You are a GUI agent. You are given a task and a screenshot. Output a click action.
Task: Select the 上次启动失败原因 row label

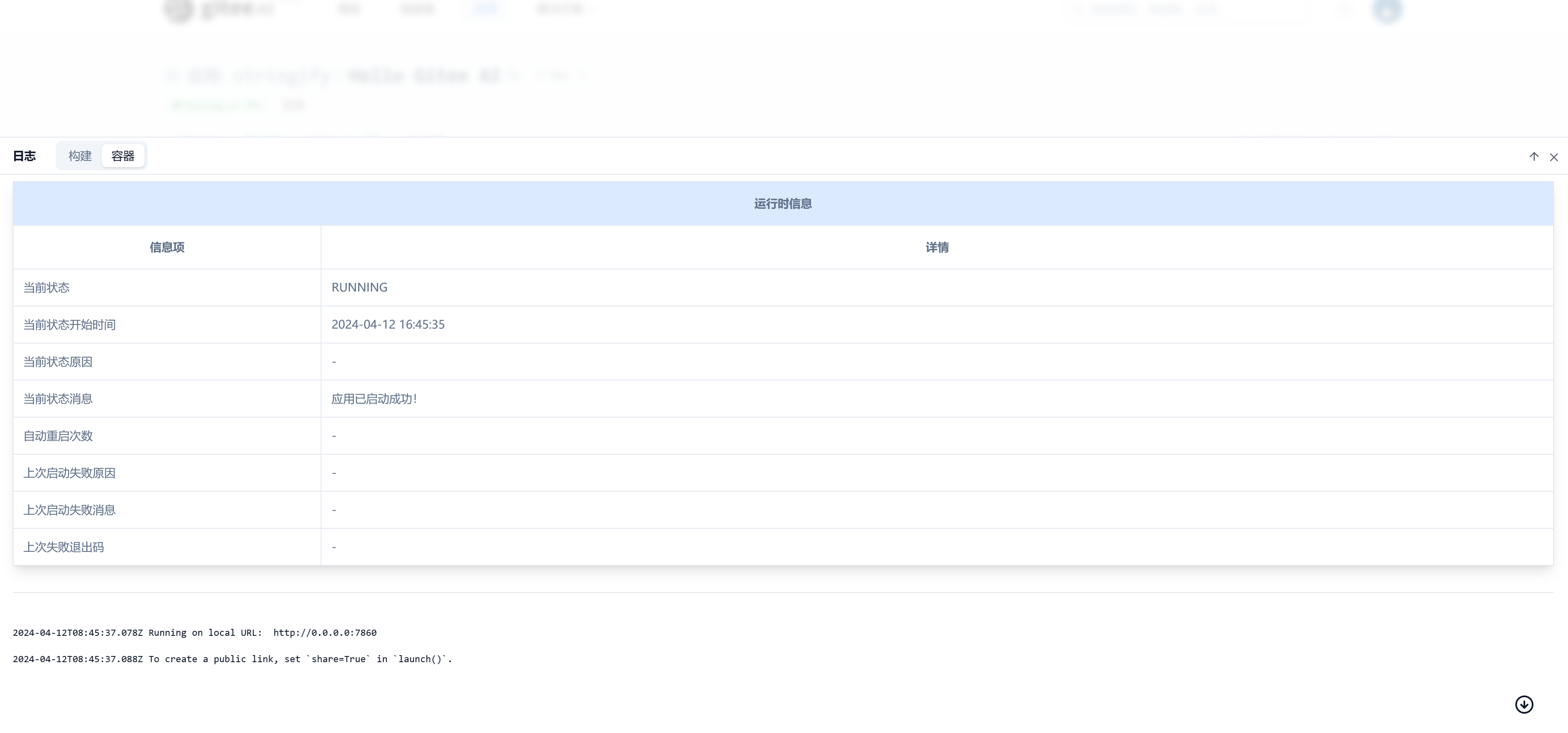(70, 473)
